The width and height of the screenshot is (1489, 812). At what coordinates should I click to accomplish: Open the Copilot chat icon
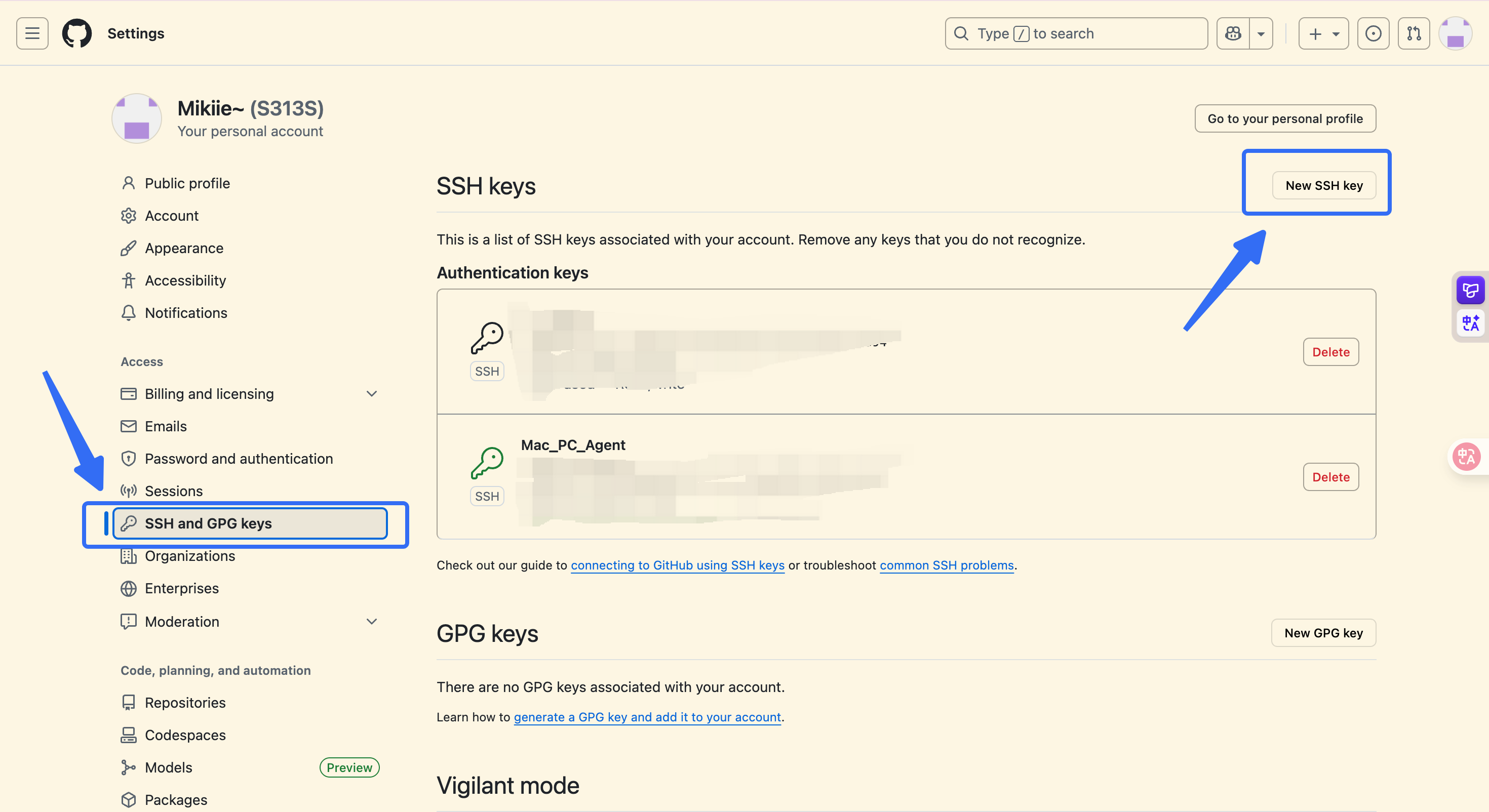coord(1233,33)
